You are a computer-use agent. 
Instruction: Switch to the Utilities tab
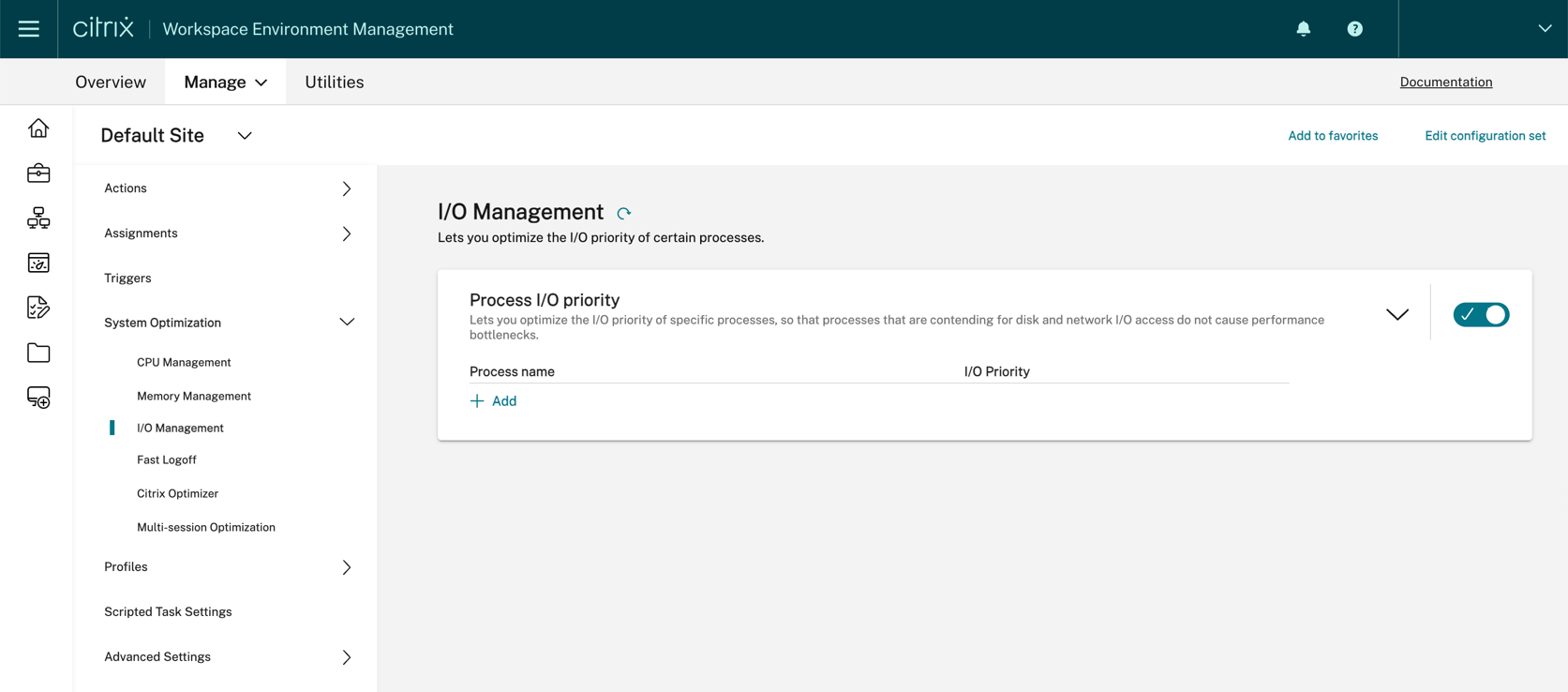point(334,83)
